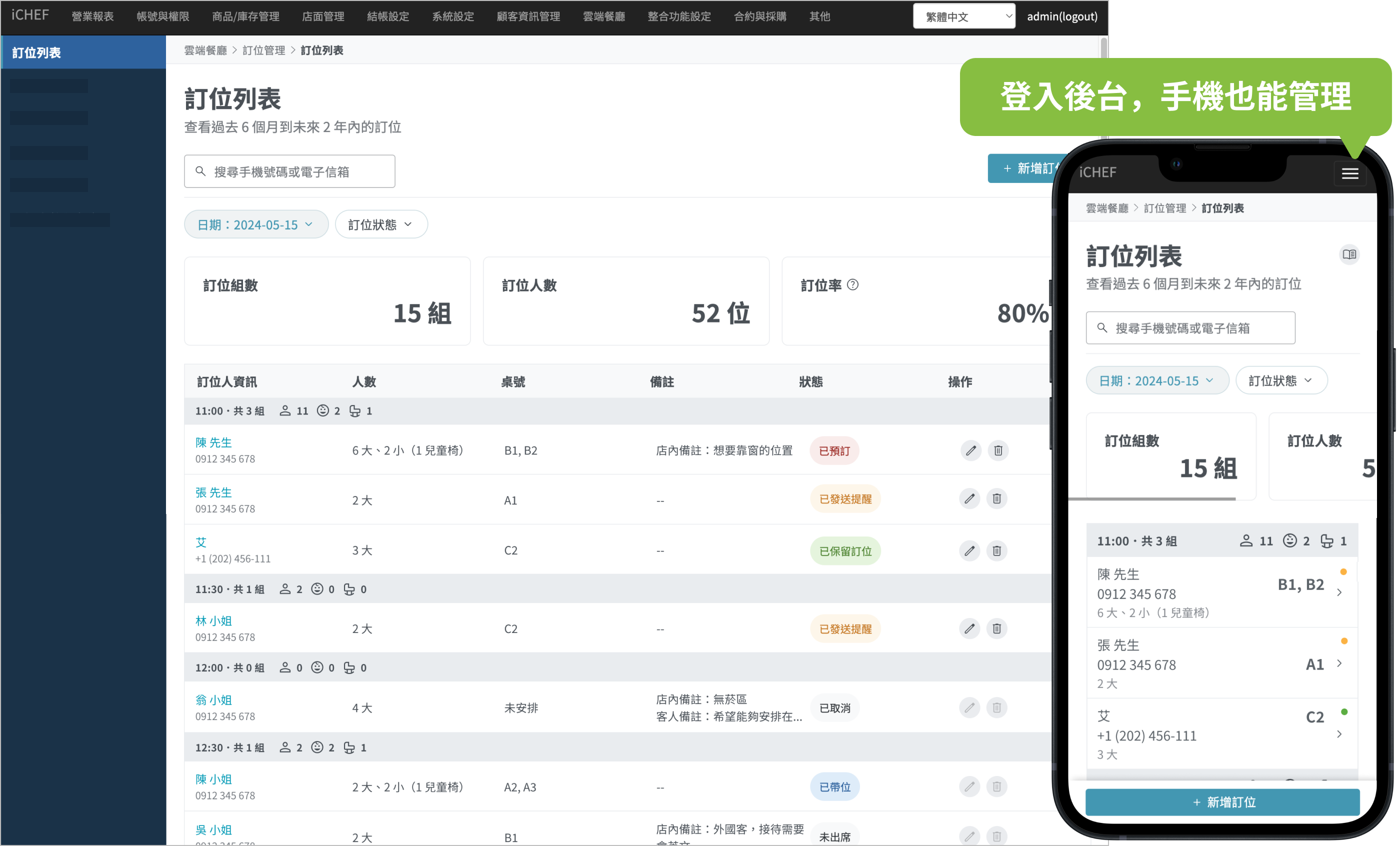Open the 雲端餐廳 top menu
Screen dimensions: 1400x846
click(x=603, y=16)
